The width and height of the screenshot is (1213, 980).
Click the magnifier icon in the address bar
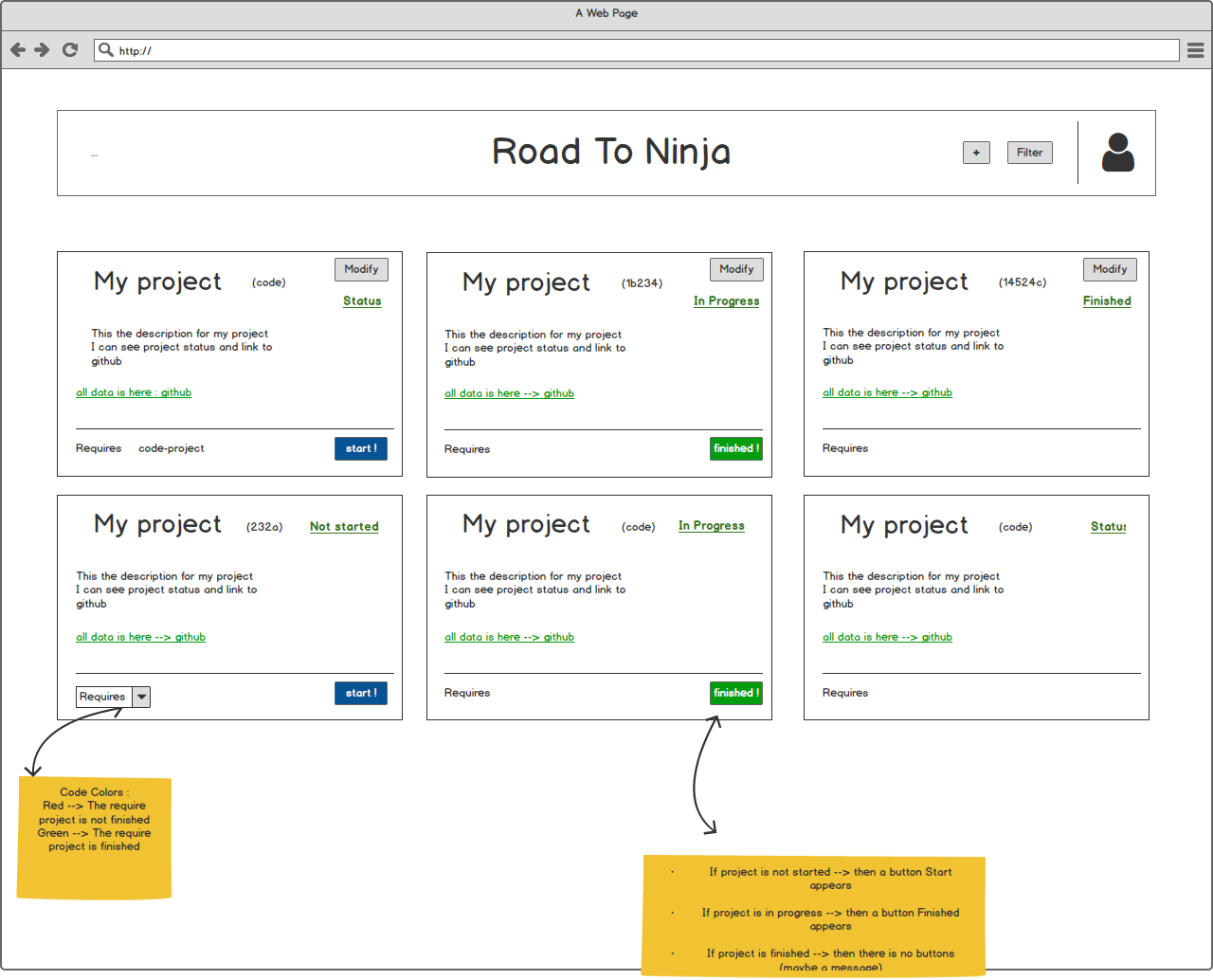[x=106, y=49]
